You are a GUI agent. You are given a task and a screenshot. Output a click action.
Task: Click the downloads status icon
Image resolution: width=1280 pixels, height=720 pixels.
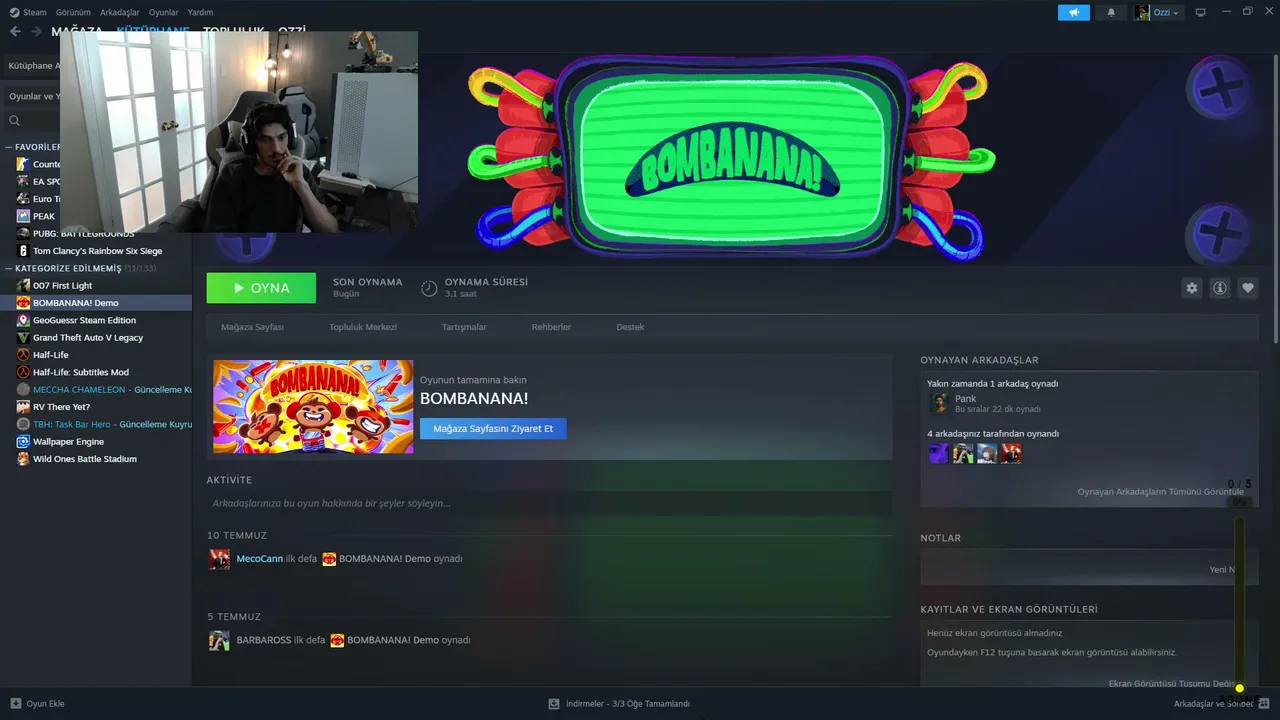pos(553,704)
